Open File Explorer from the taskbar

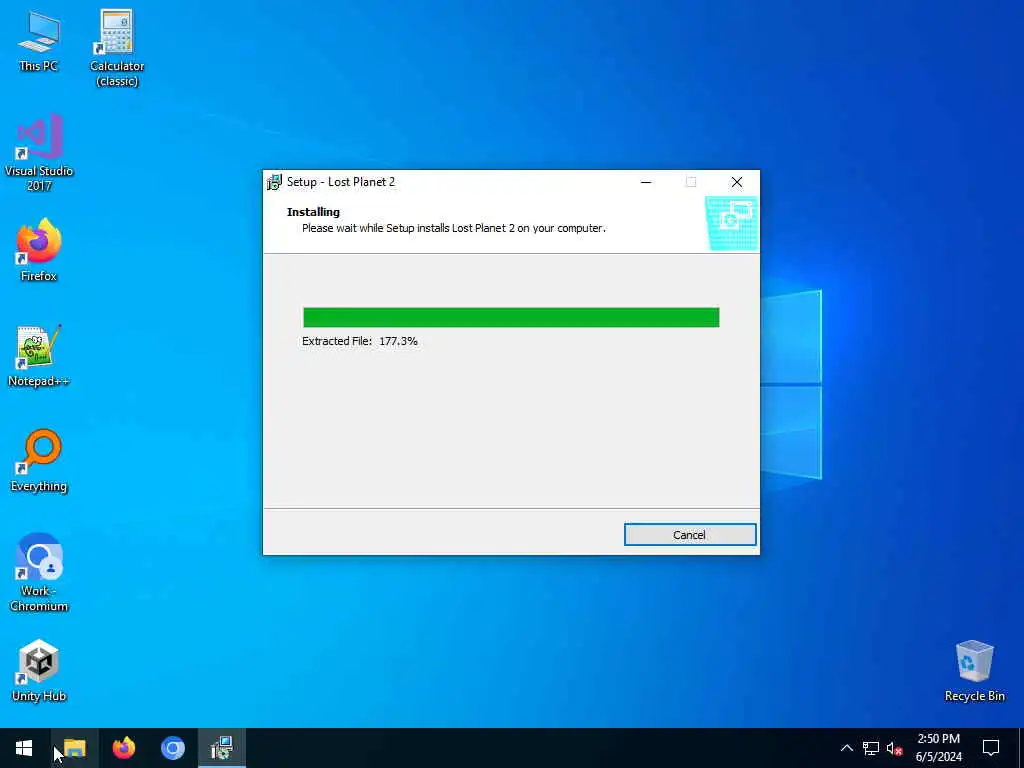pyautogui.click(x=74, y=748)
